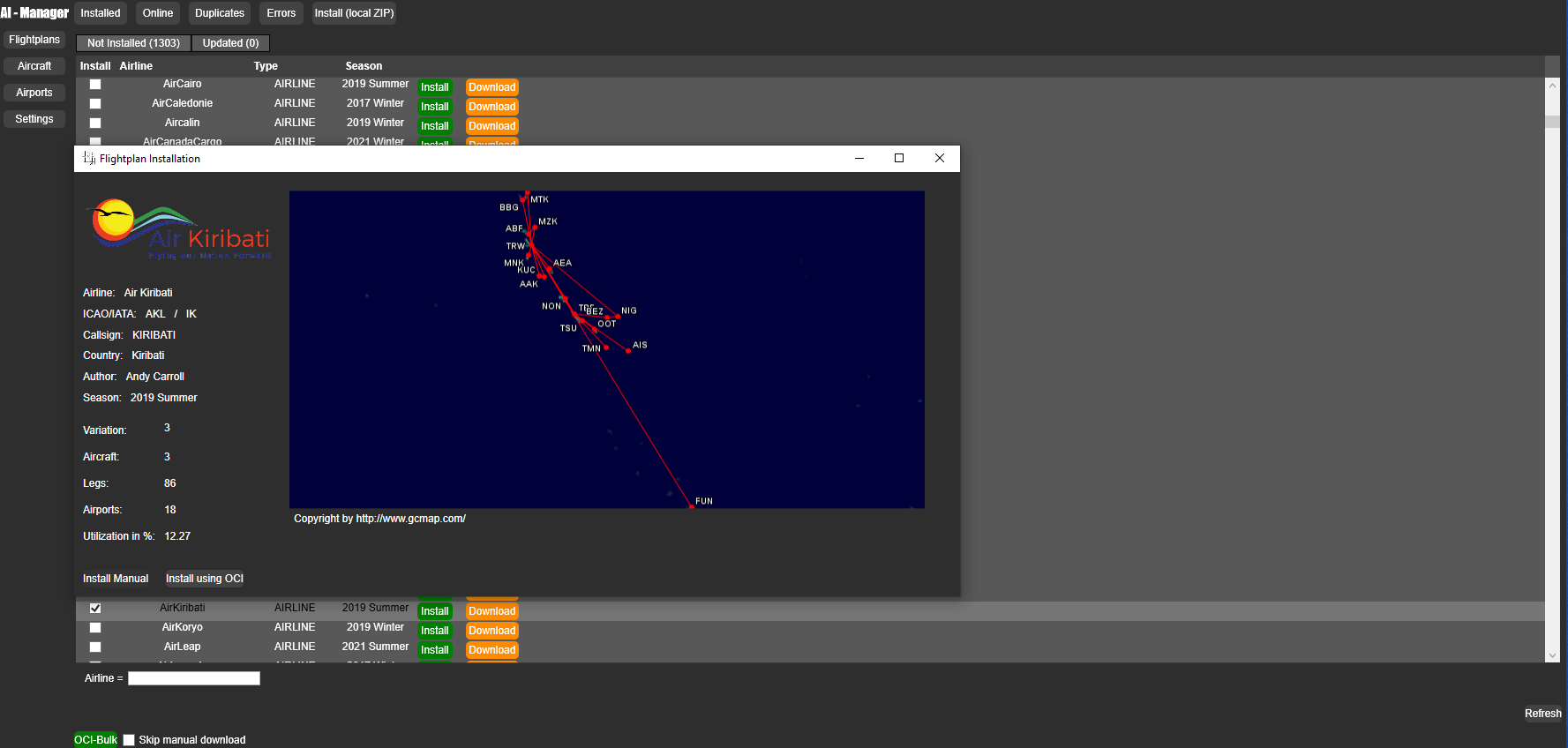Open the Settings sidebar item
This screenshot has height=748, width=1568.
pos(34,119)
